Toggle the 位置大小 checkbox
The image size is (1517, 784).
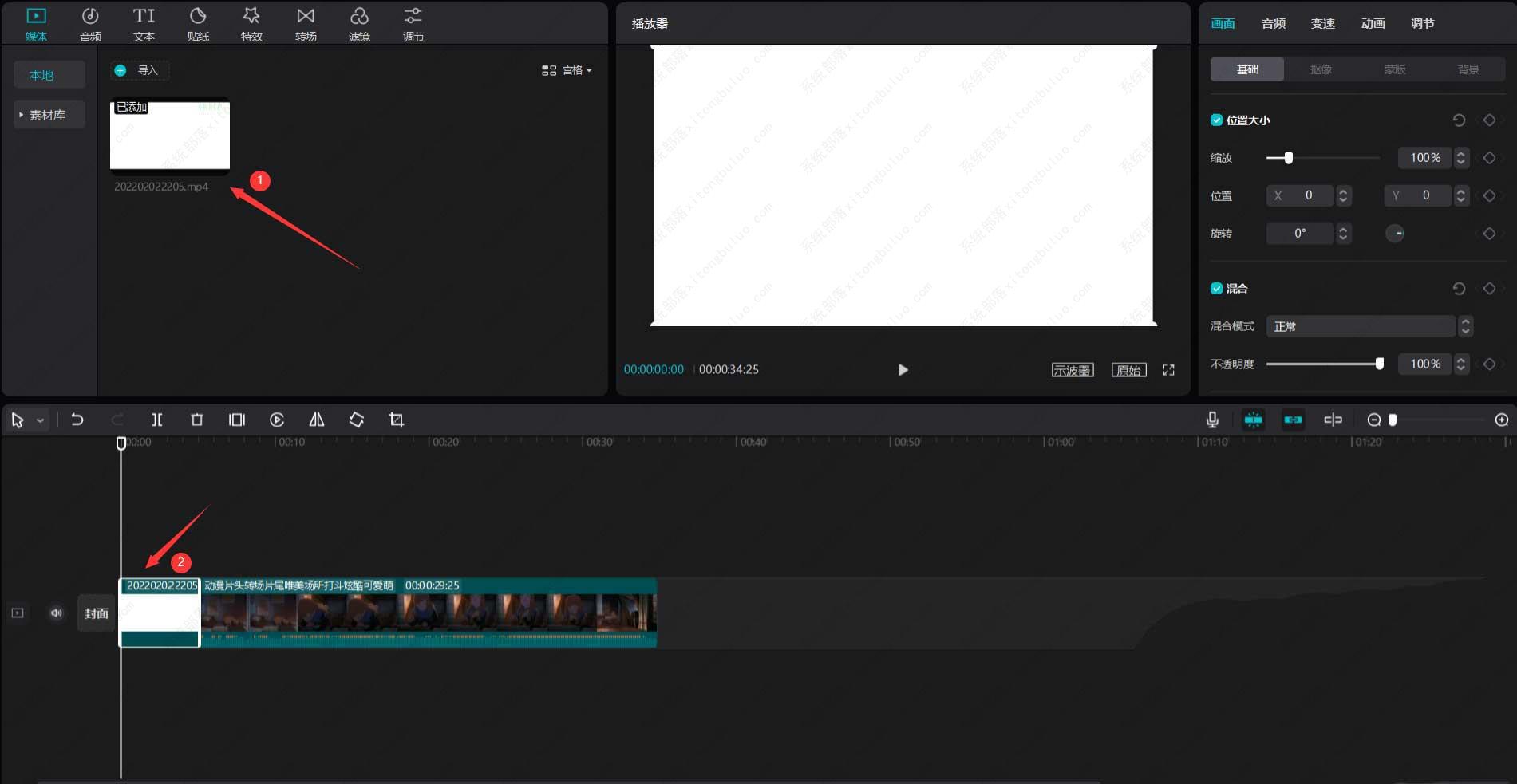coord(1216,120)
